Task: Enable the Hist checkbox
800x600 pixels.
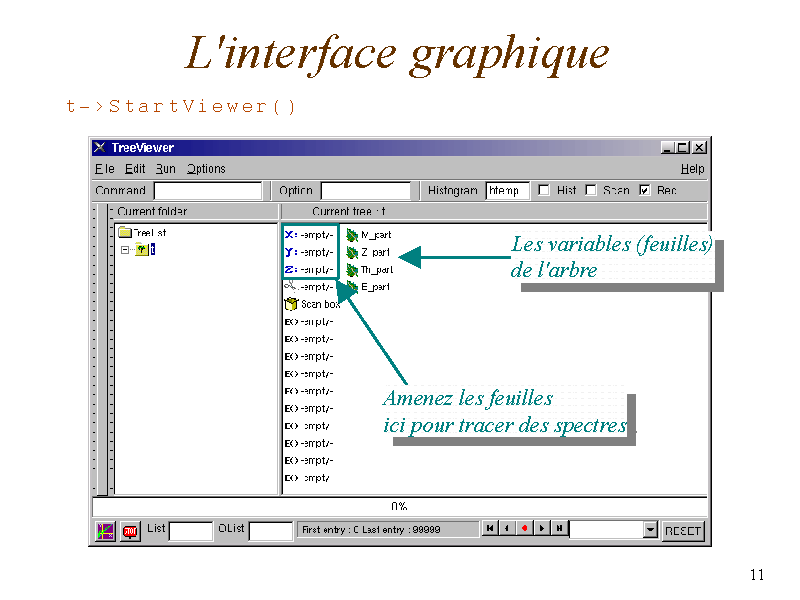Action: coord(544,190)
